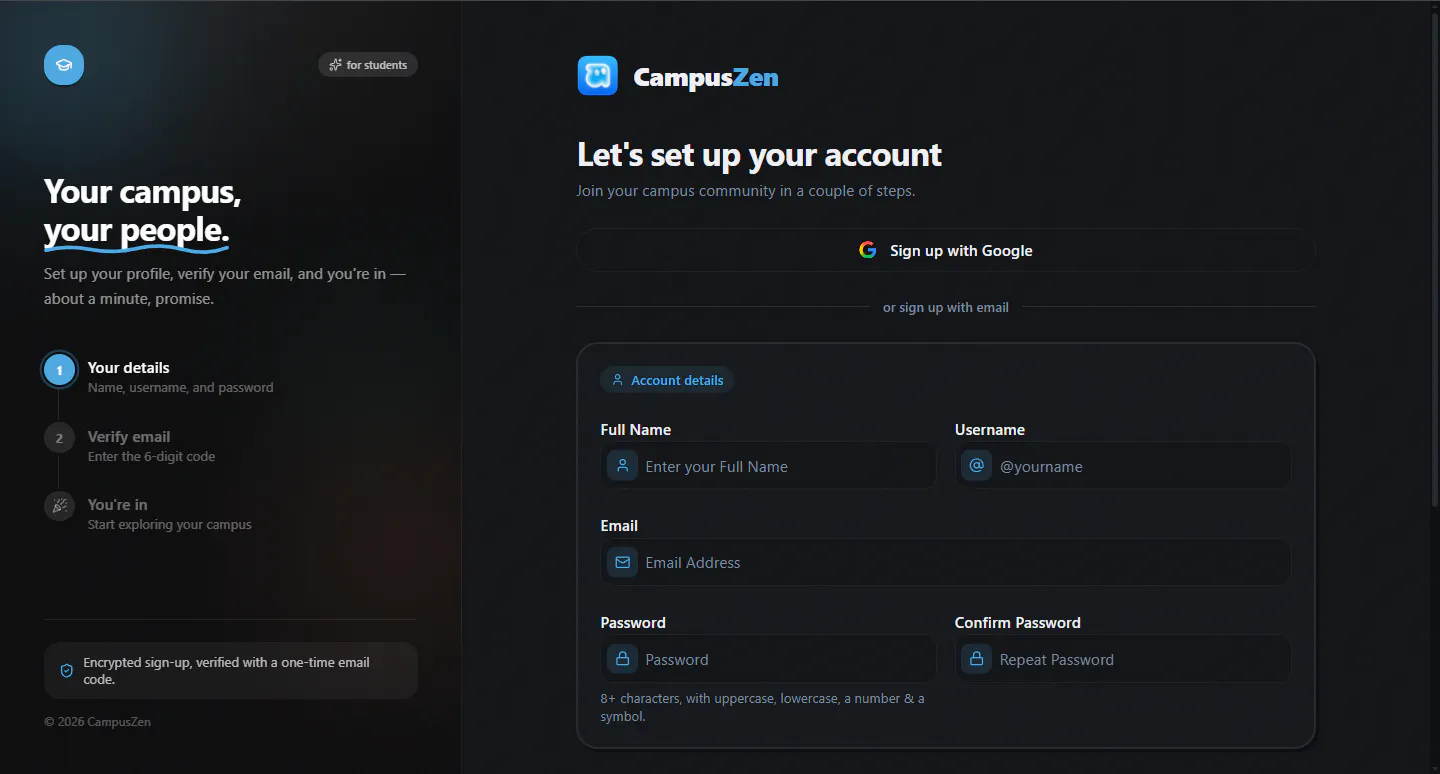Click the 'Confirm Password' field label
The height and width of the screenshot is (774, 1440).
click(1018, 622)
